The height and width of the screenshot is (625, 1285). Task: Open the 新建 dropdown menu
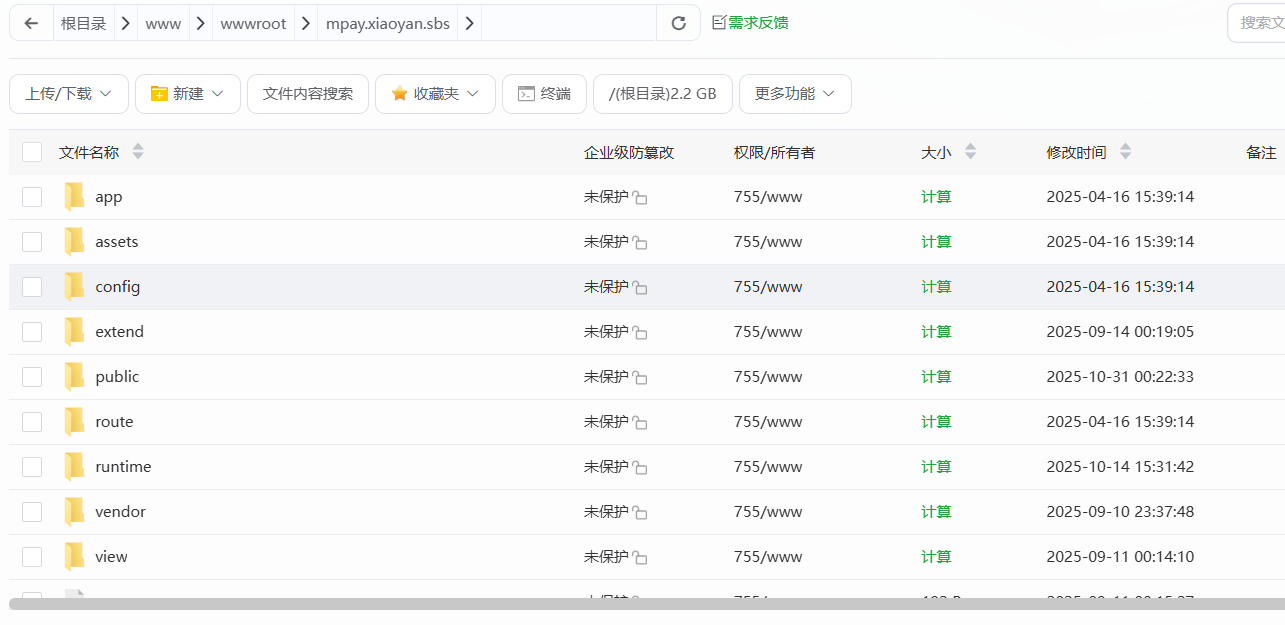(188, 93)
